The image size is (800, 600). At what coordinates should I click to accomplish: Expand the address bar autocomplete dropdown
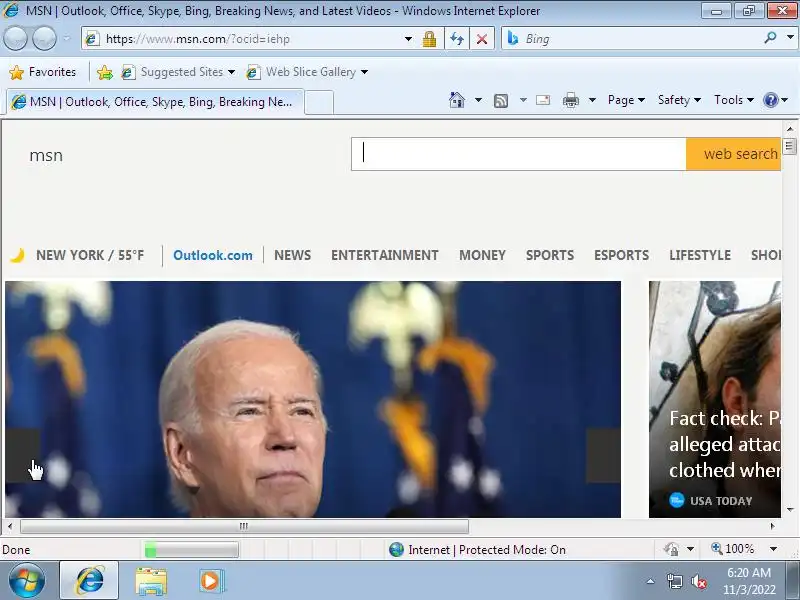point(408,39)
